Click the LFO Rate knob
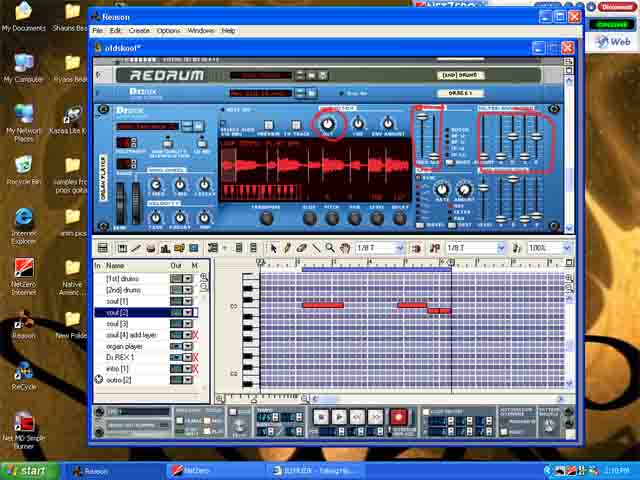Viewport: 640px width, 480px height. tap(442, 190)
